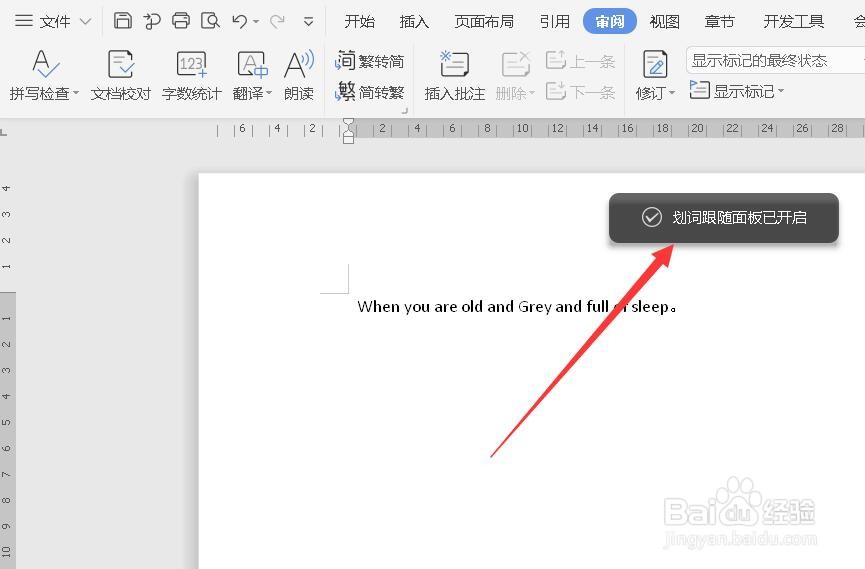Click the Redo icon
The width and height of the screenshot is (865, 569).
point(277,22)
